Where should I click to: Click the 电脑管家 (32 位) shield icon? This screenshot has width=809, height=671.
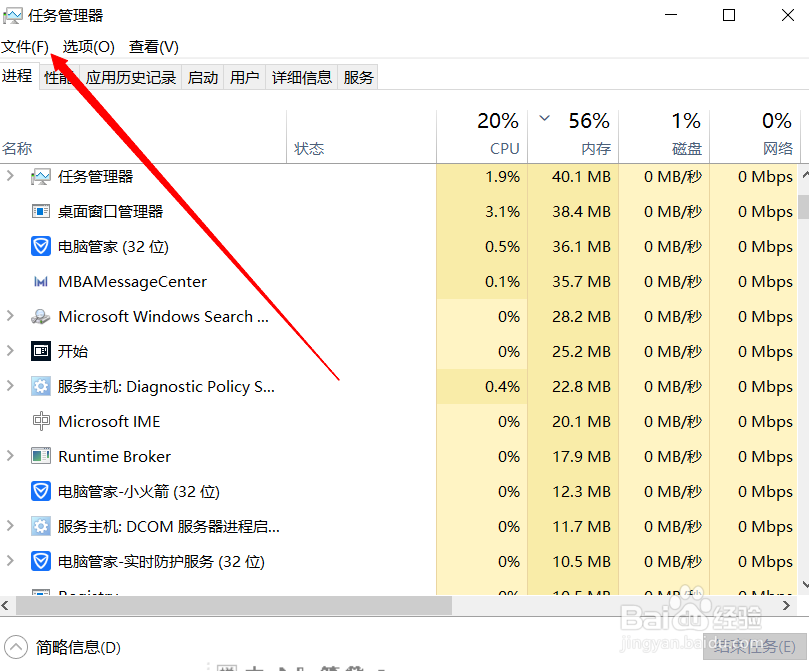(41, 247)
